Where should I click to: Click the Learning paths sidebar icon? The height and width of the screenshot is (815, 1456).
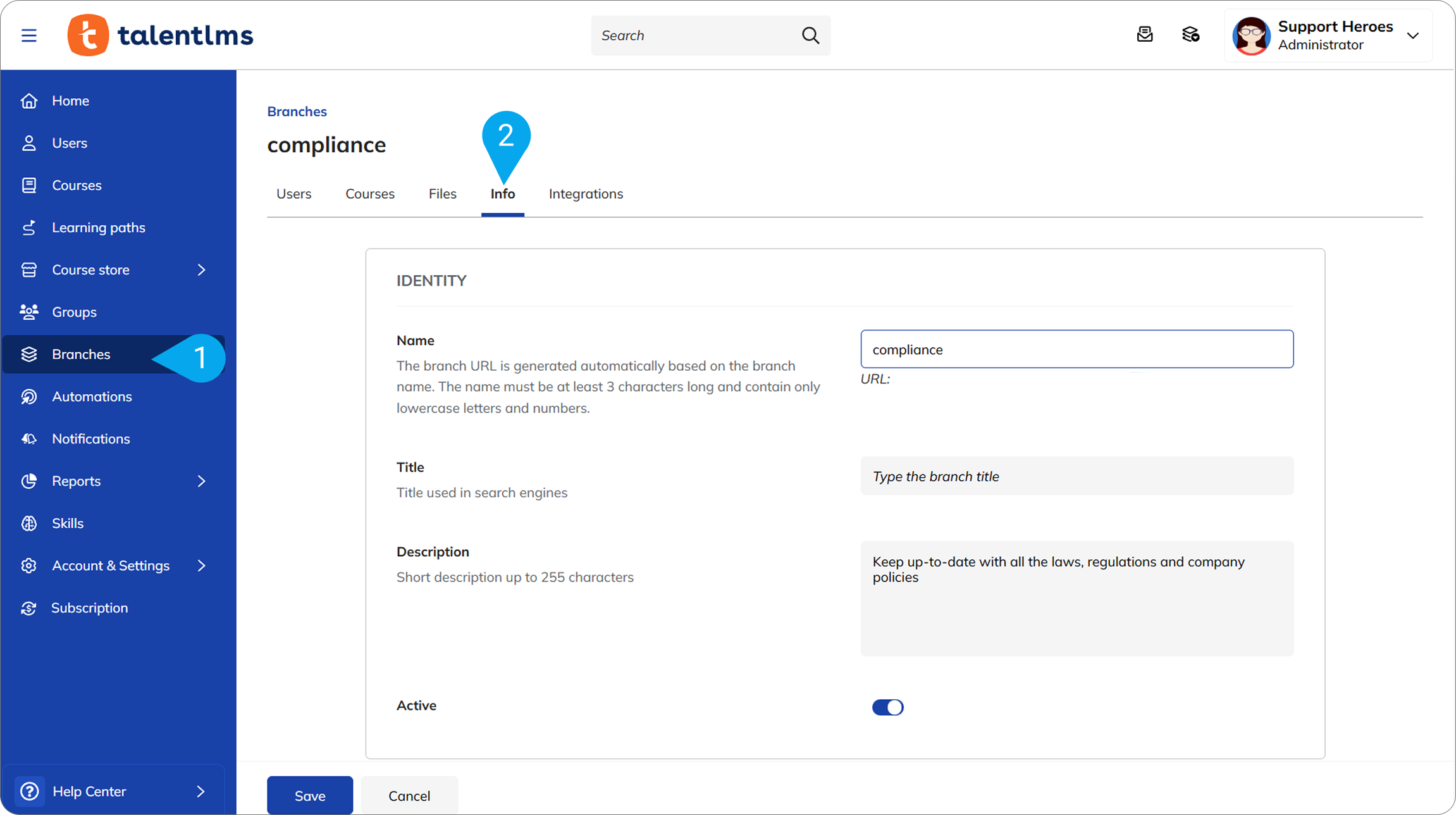pos(29,228)
